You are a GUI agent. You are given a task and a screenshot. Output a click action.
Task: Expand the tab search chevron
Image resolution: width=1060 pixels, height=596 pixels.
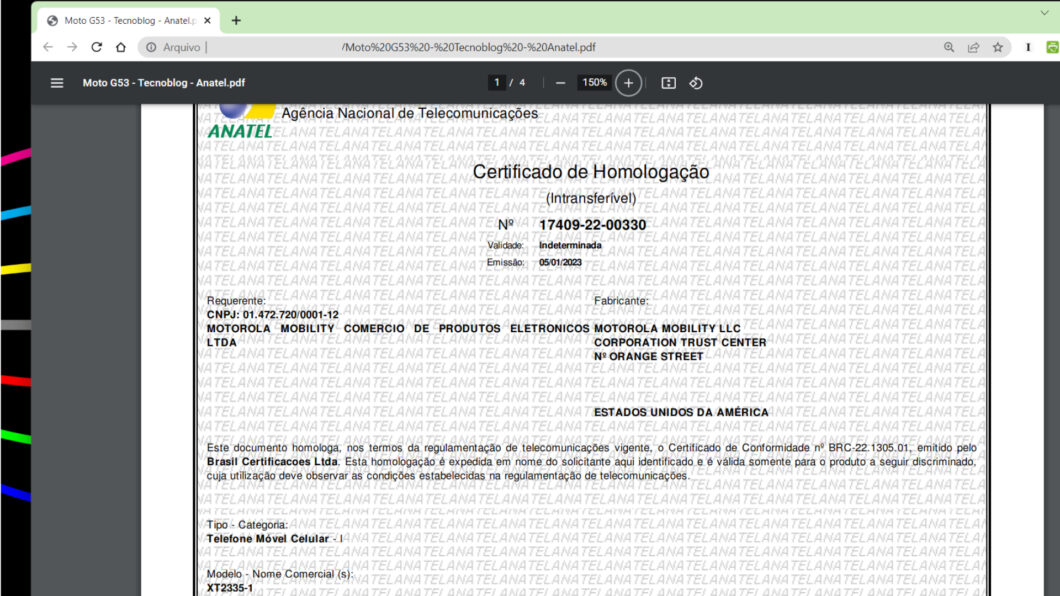tap(1044, 12)
